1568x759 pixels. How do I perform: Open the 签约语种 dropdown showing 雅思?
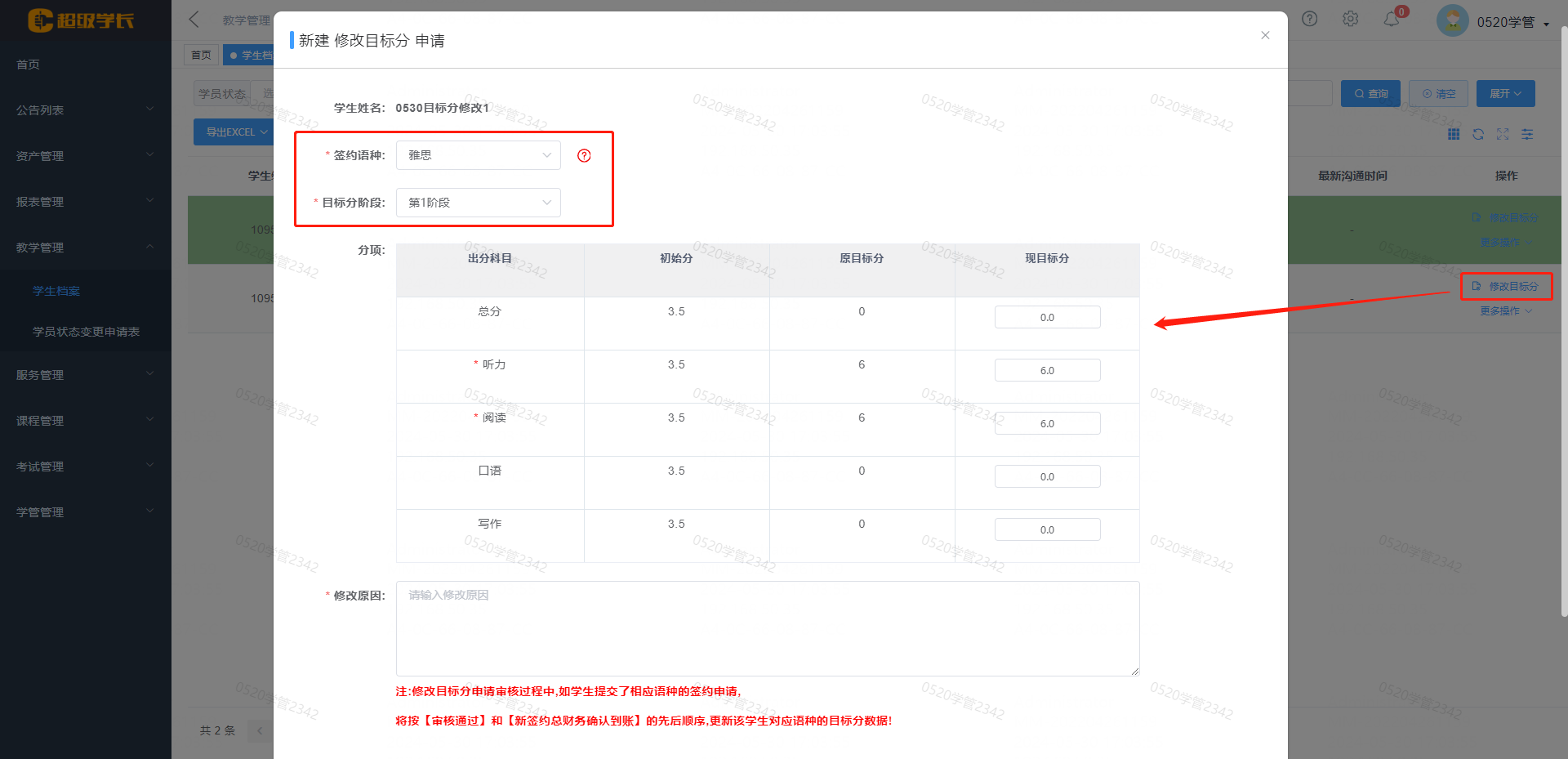pos(478,155)
